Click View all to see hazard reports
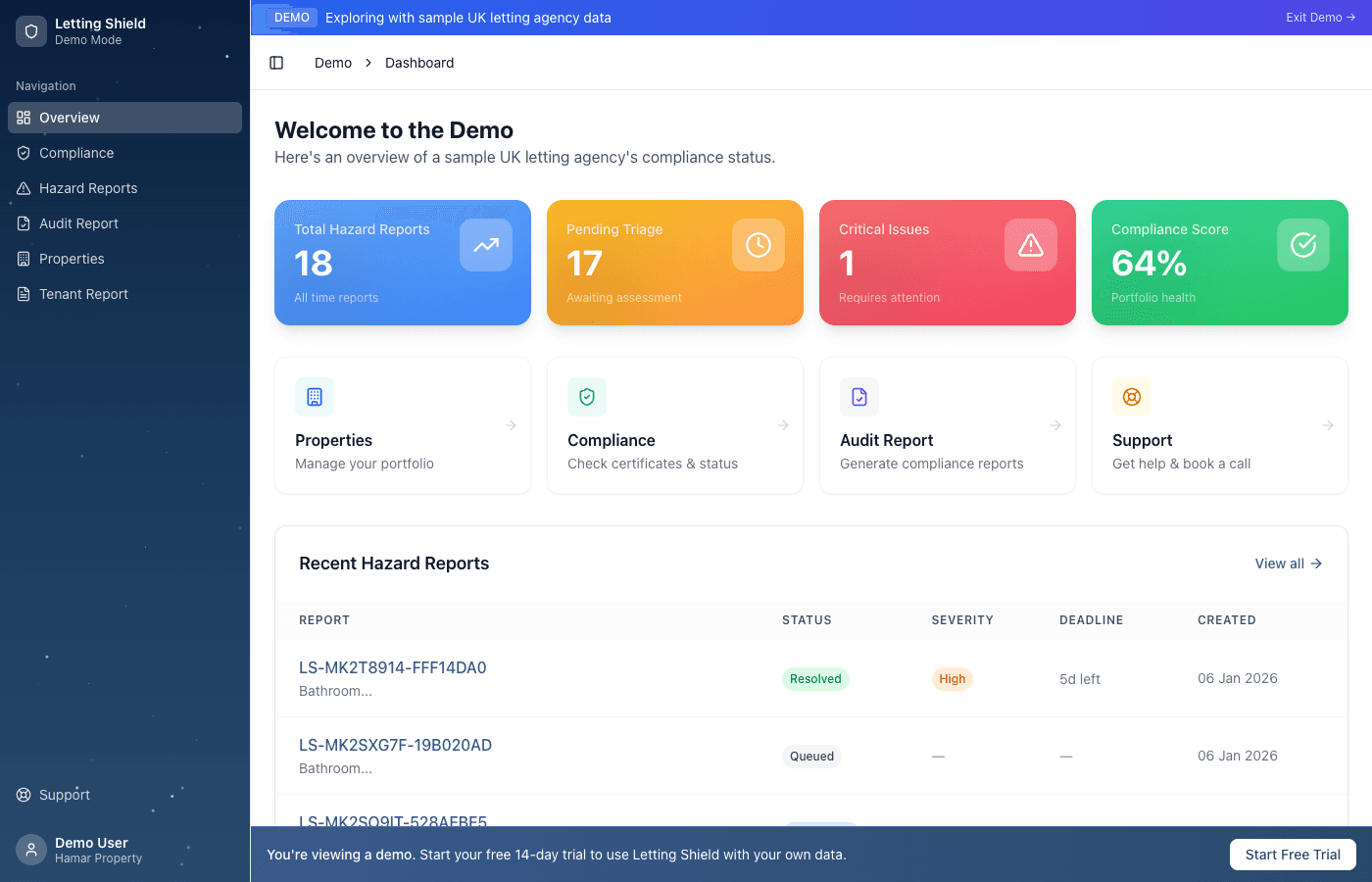Image resolution: width=1372 pixels, height=882 pixels. coord(1288,563)
